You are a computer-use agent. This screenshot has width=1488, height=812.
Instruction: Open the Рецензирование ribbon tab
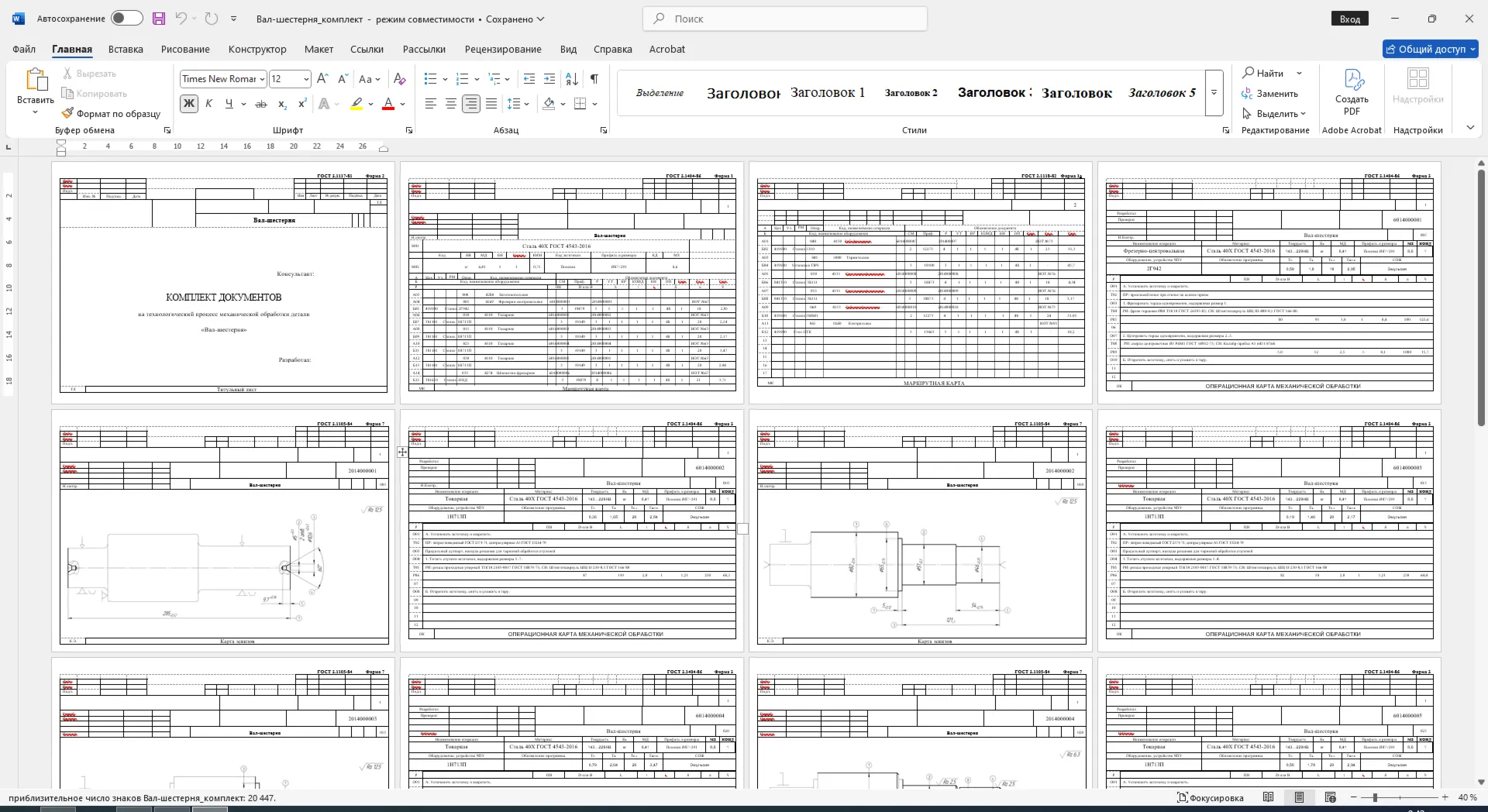coord(503,49)
